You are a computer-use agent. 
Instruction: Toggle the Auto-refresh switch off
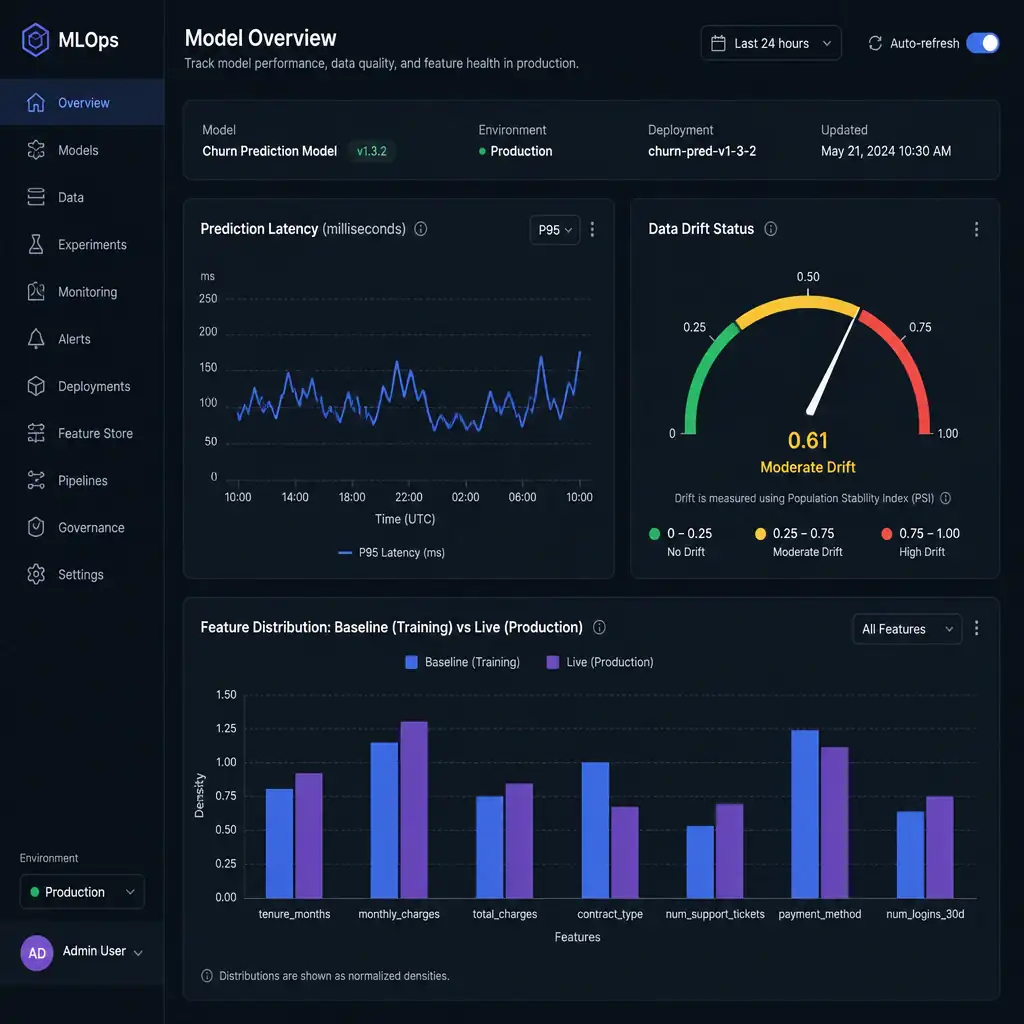click(982, 43)
